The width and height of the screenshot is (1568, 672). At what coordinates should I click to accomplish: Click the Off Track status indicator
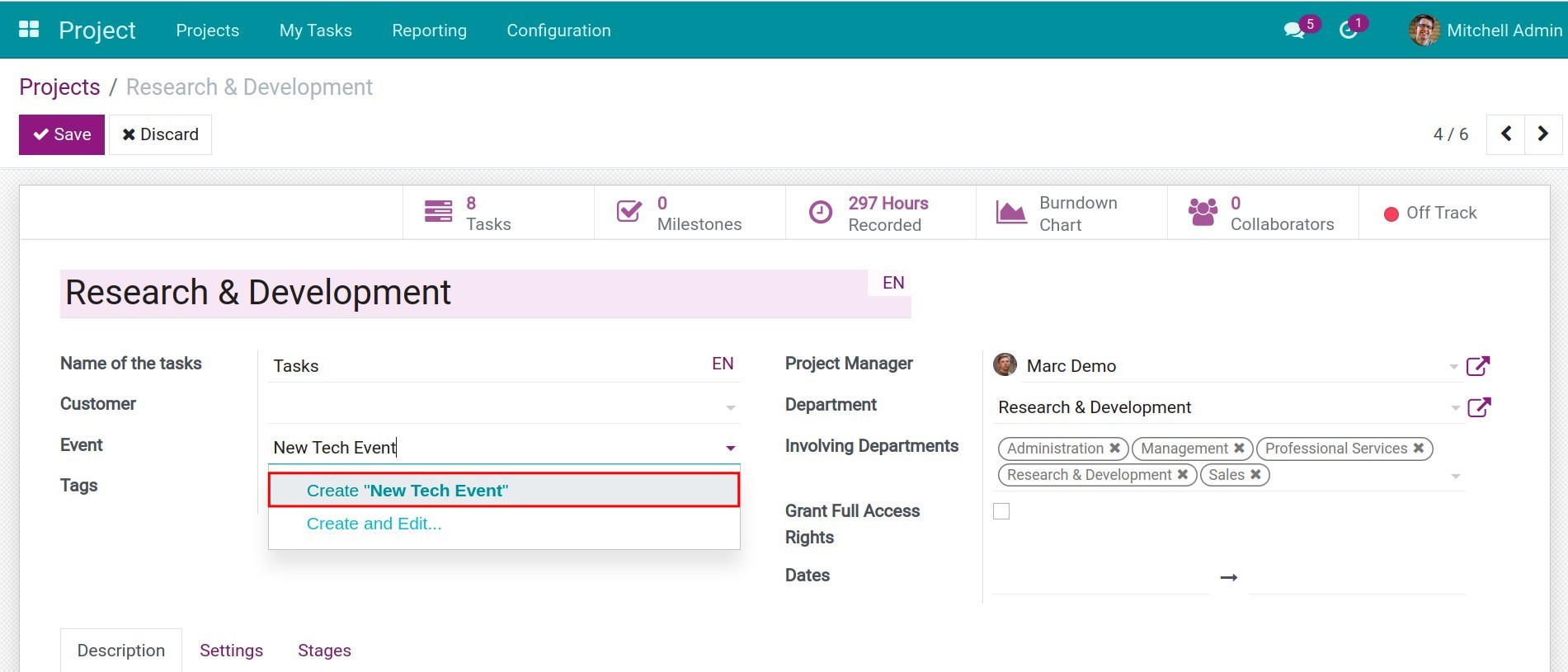[x=1430, y=213]
